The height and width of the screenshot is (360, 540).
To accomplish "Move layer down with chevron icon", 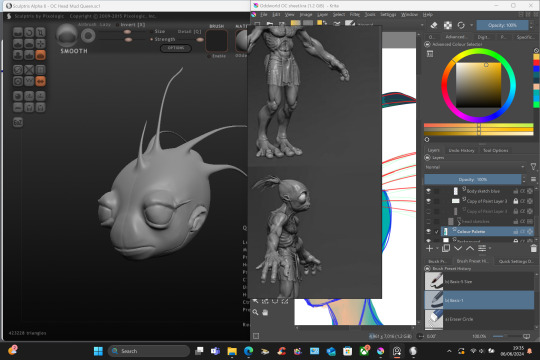I will point(458,248).
